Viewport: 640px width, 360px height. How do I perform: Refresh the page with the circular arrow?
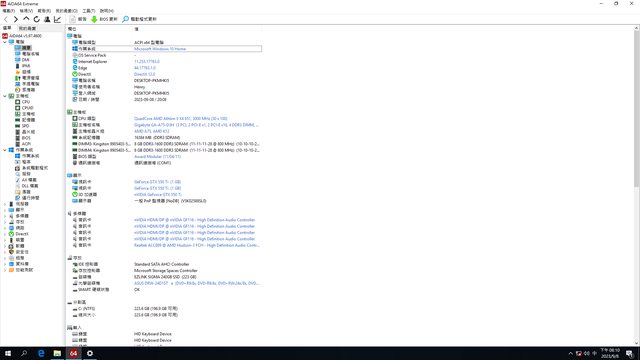point(37,19)
